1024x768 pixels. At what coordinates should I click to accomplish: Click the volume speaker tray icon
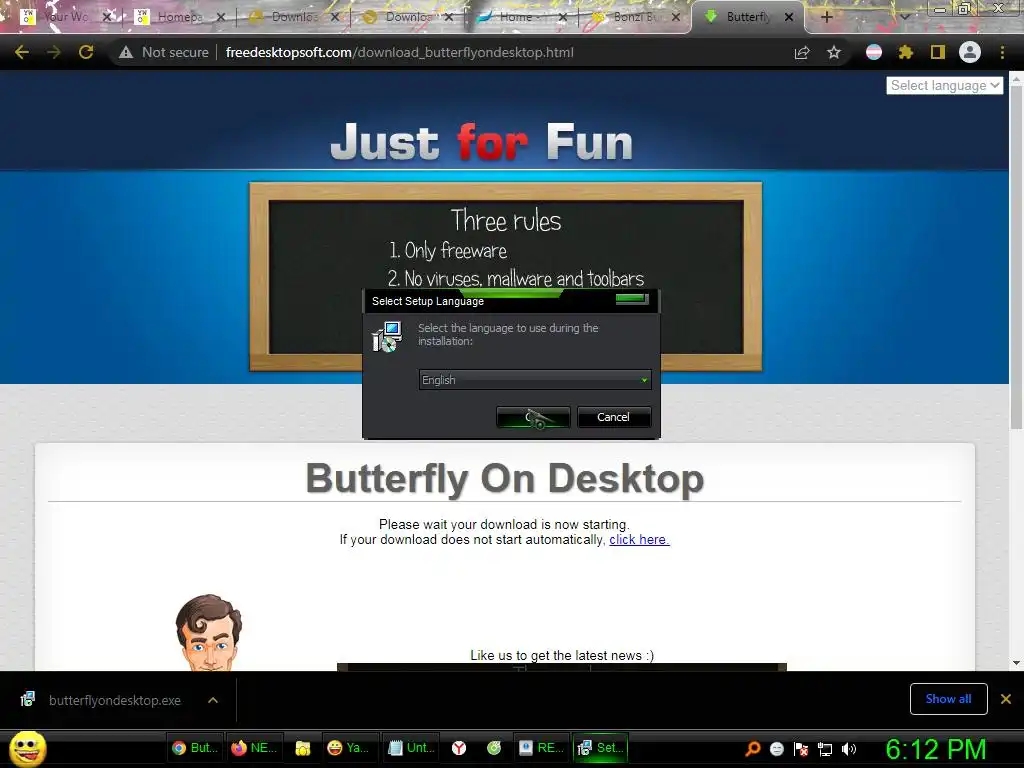click(x=848, y=749)
